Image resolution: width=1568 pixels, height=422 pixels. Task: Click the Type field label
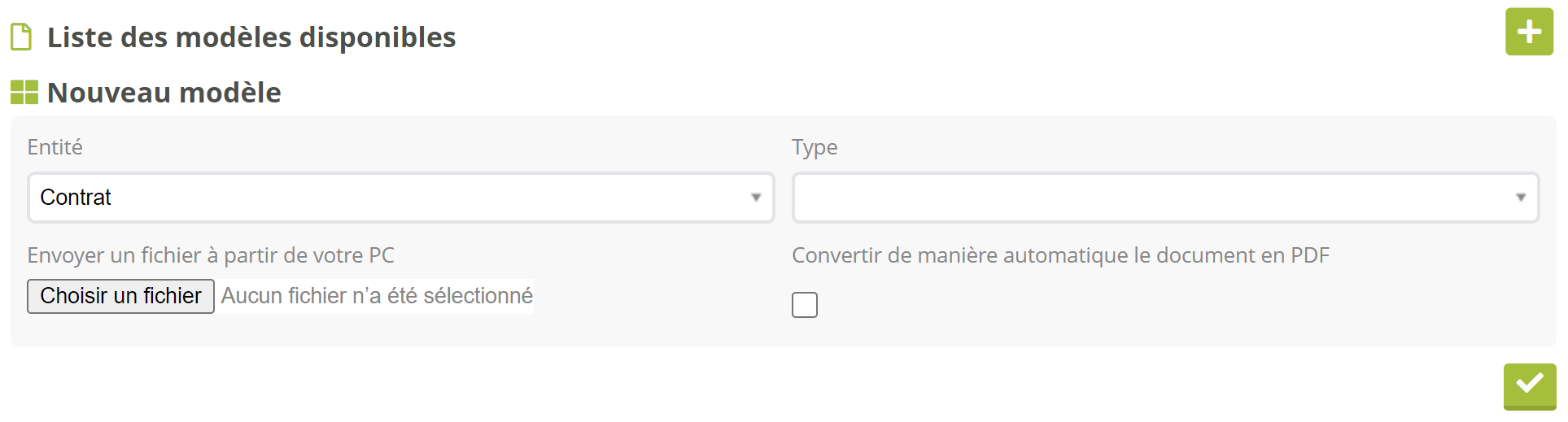pos(815,147)
